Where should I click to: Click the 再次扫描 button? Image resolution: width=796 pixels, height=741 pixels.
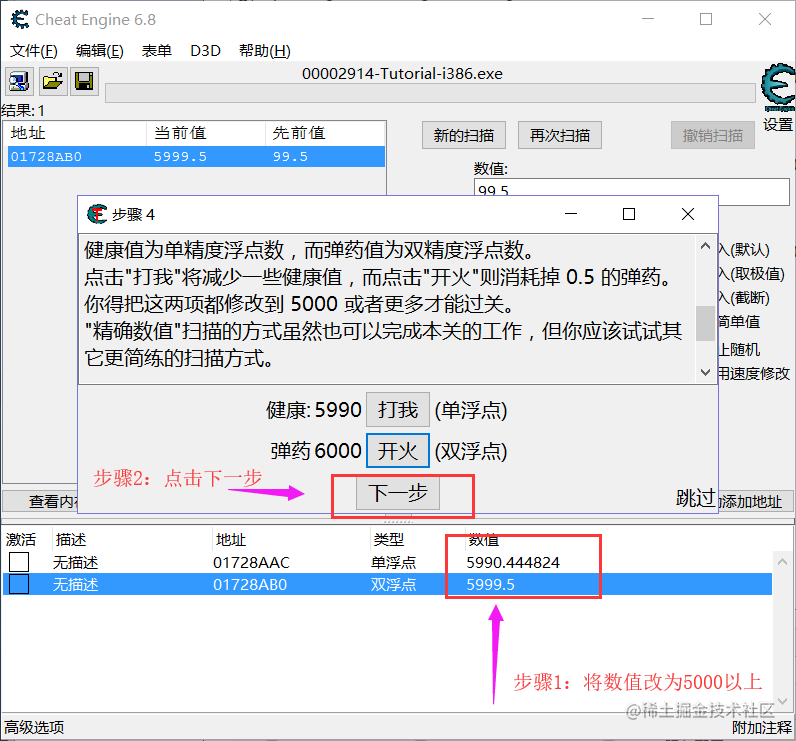(x=559, y=135)
